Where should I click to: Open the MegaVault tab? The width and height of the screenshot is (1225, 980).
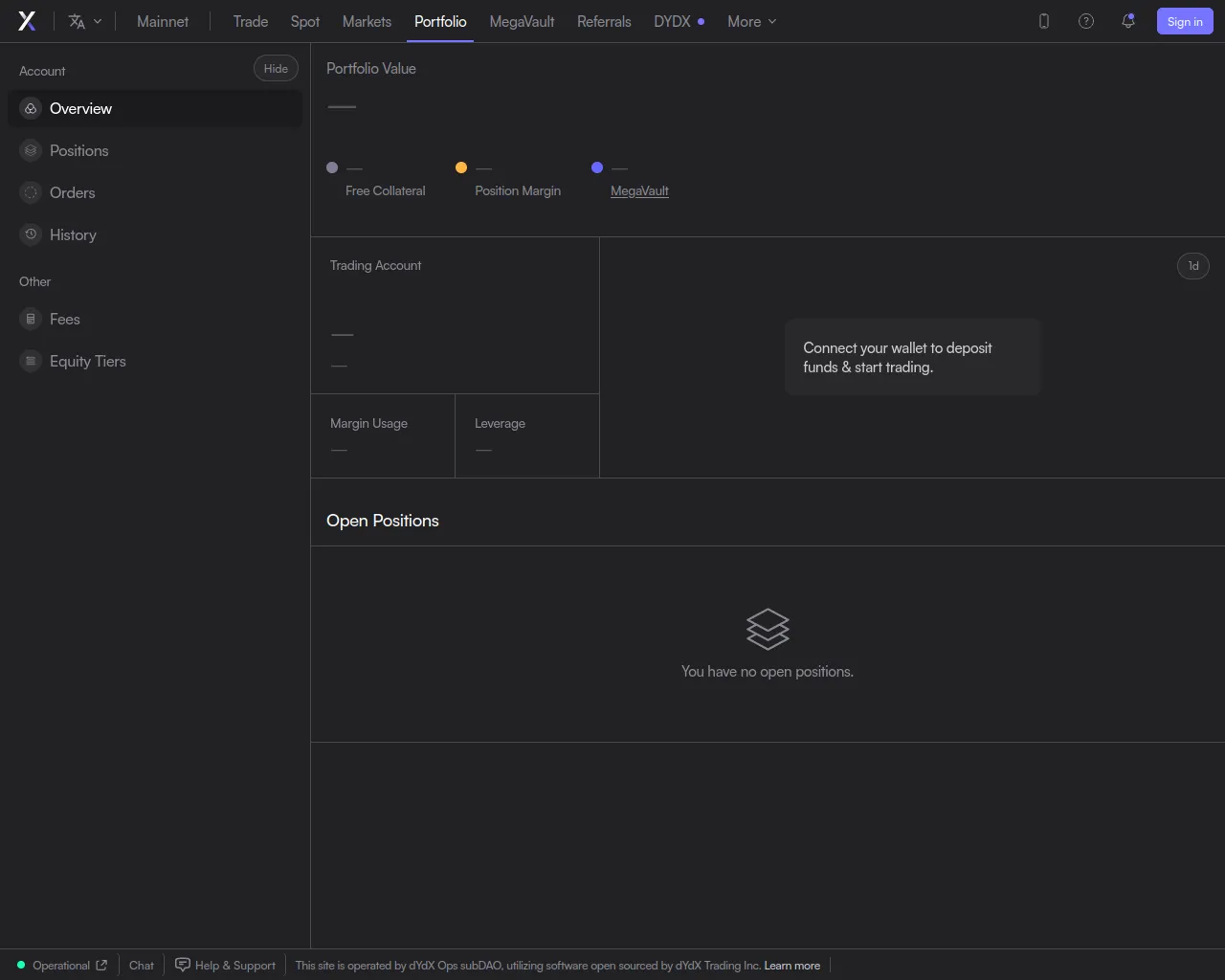pyautogui.click(x=522, y=21)
